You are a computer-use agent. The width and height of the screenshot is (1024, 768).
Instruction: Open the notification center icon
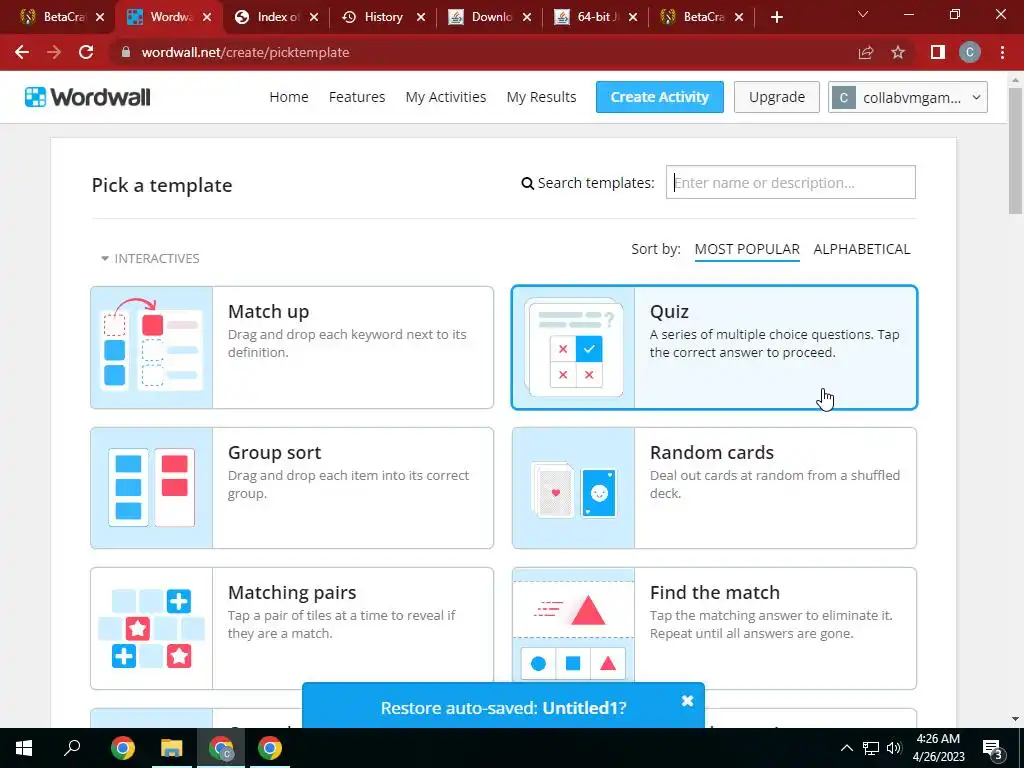[992, 748]
